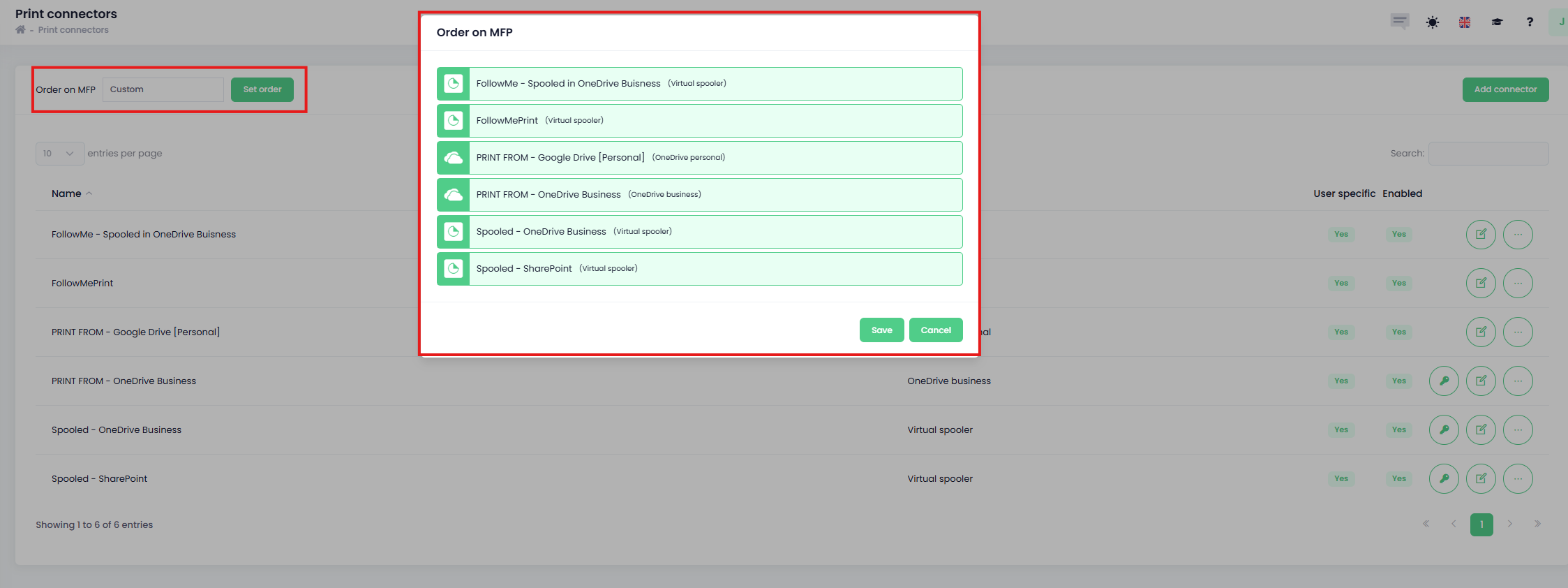Cancel the Order on MFP dialog

[935, 330]
